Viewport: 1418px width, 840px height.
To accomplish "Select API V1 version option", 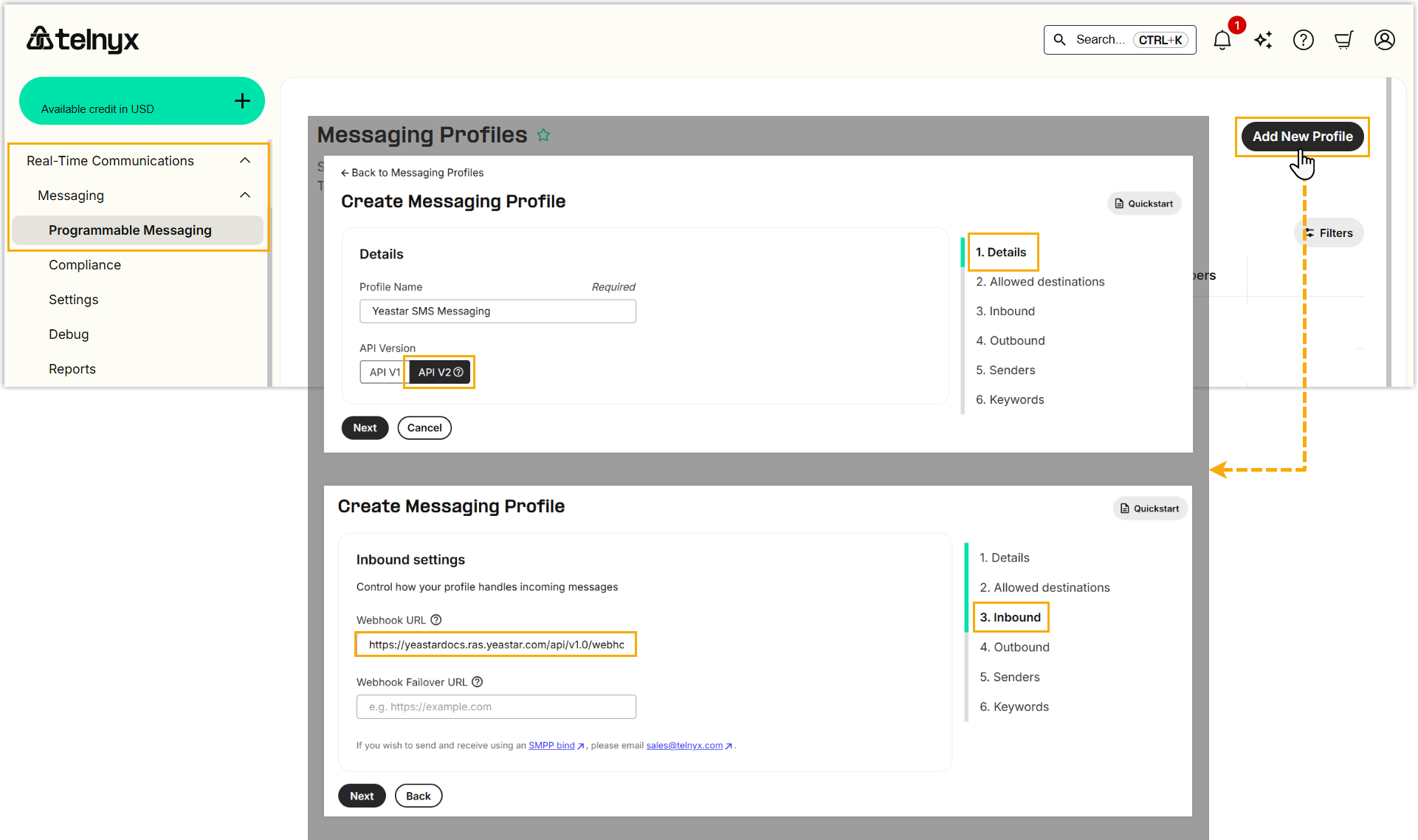I will coord(384,372).
